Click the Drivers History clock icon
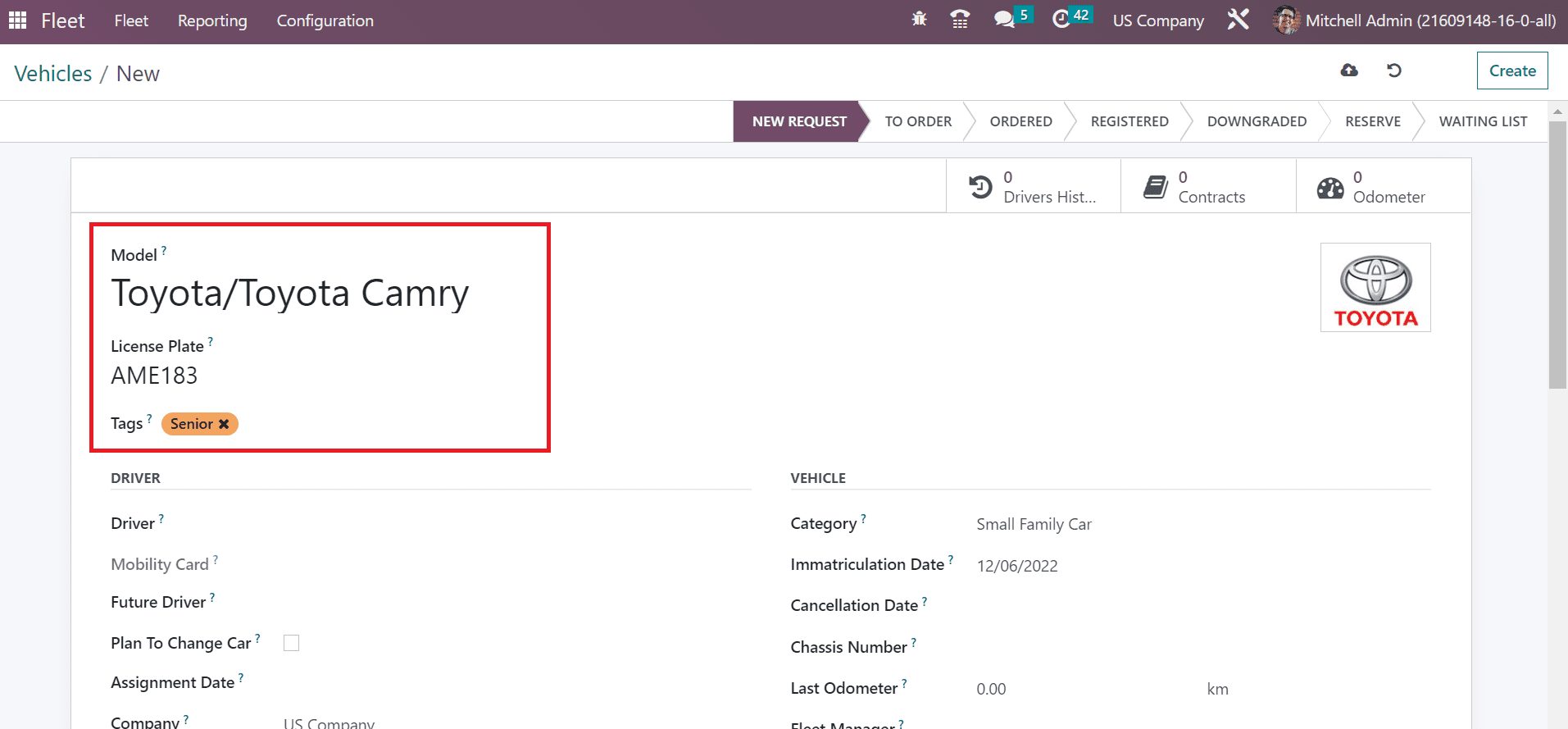Screen dimensions: 1568x729 point(980,187)
